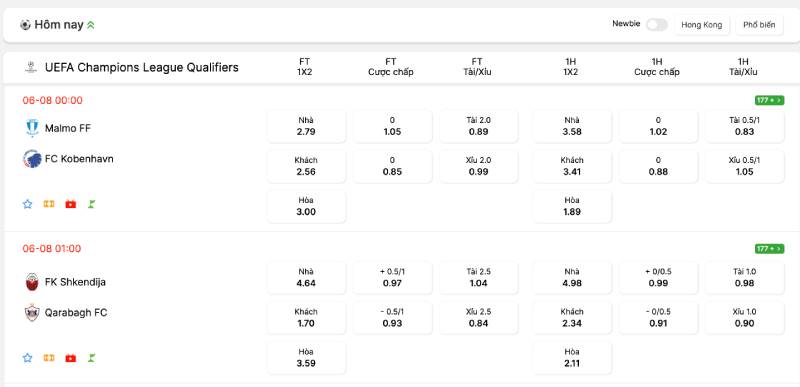Open the Malmo FF team name

pyautogui.click(x=68, y=128)
